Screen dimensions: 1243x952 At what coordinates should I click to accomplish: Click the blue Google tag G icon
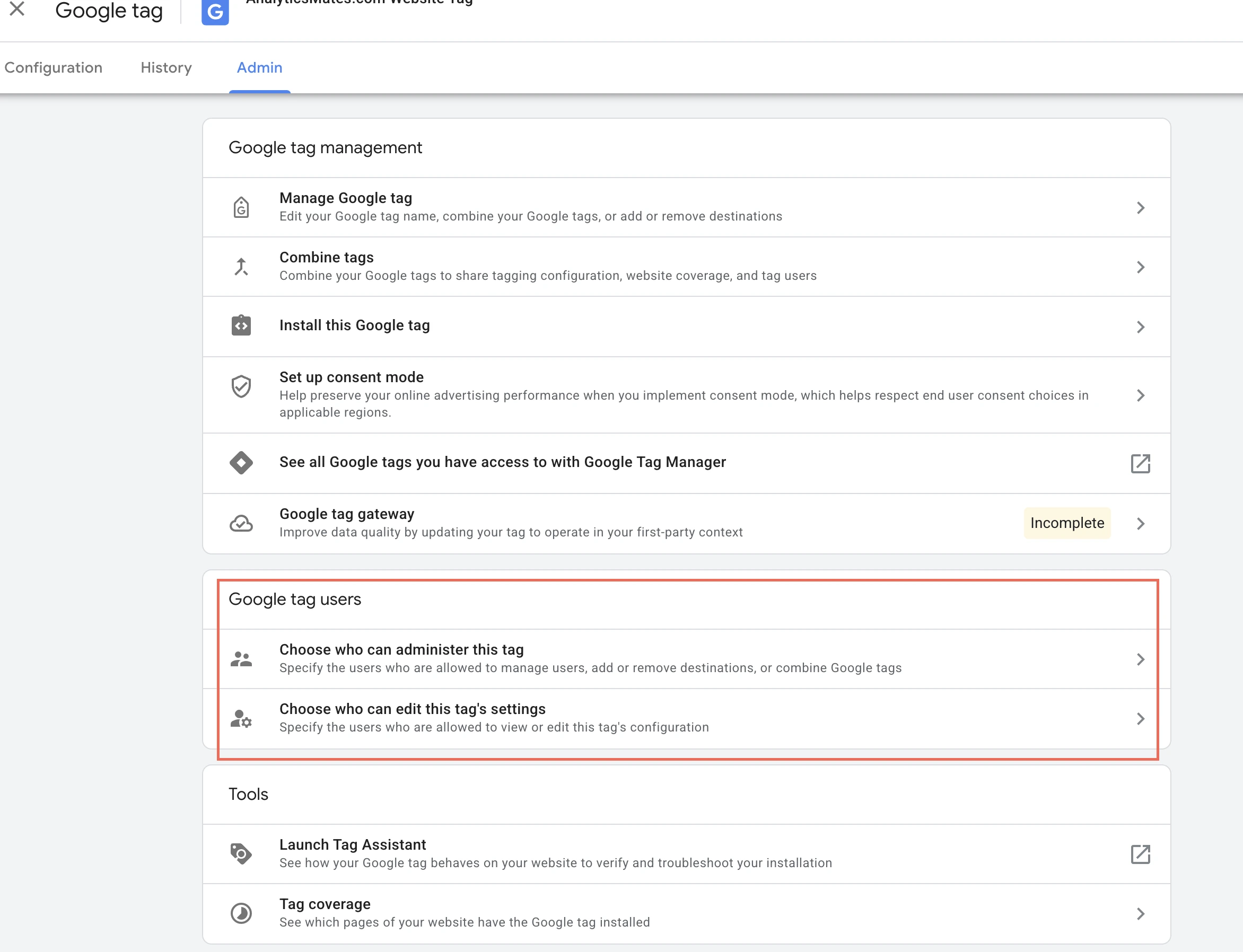pyautogui.click(x=215, y=12)
